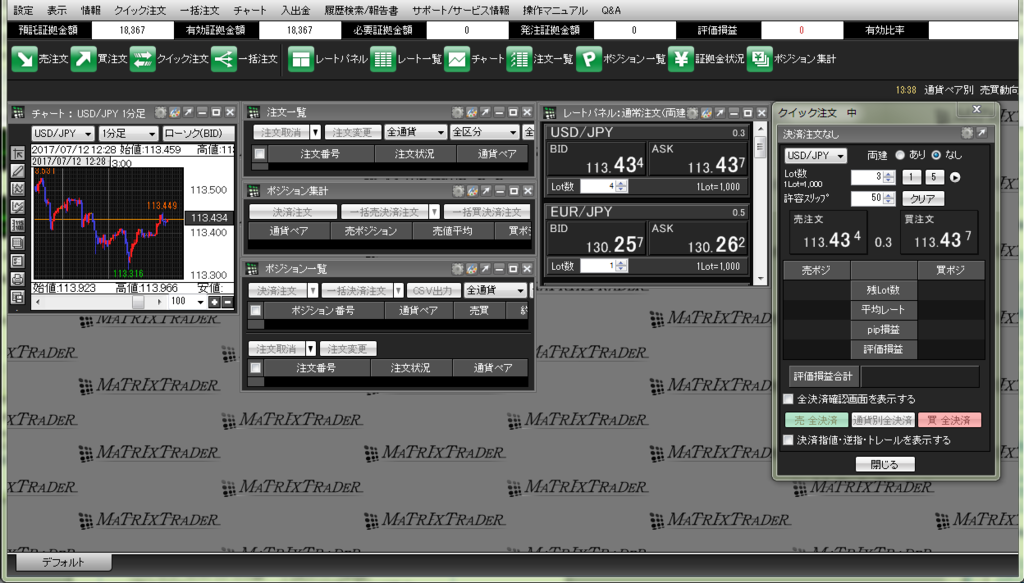Select the デフォルト layout tab
The height and width of the screenshot is (583, 1024).
[x=63, y=563]
